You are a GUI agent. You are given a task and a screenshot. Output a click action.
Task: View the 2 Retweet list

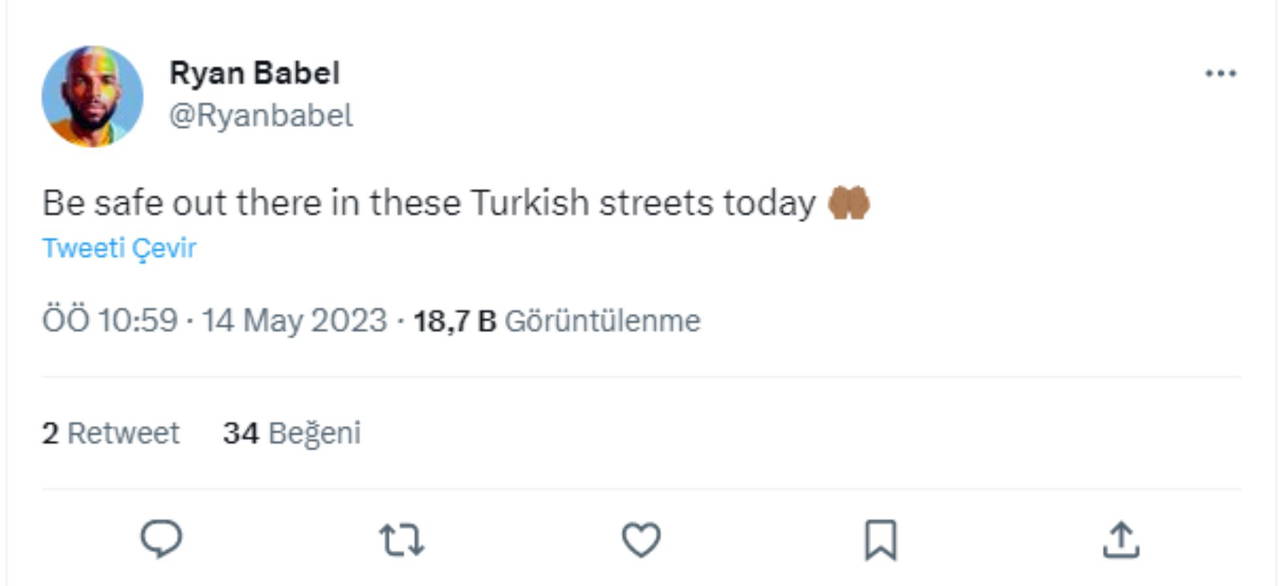tap(110, 433)
